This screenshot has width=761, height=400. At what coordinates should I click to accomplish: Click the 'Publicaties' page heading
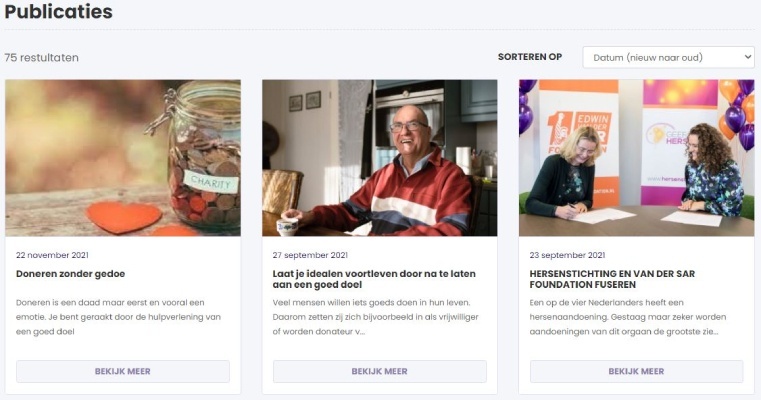point(58,12)
